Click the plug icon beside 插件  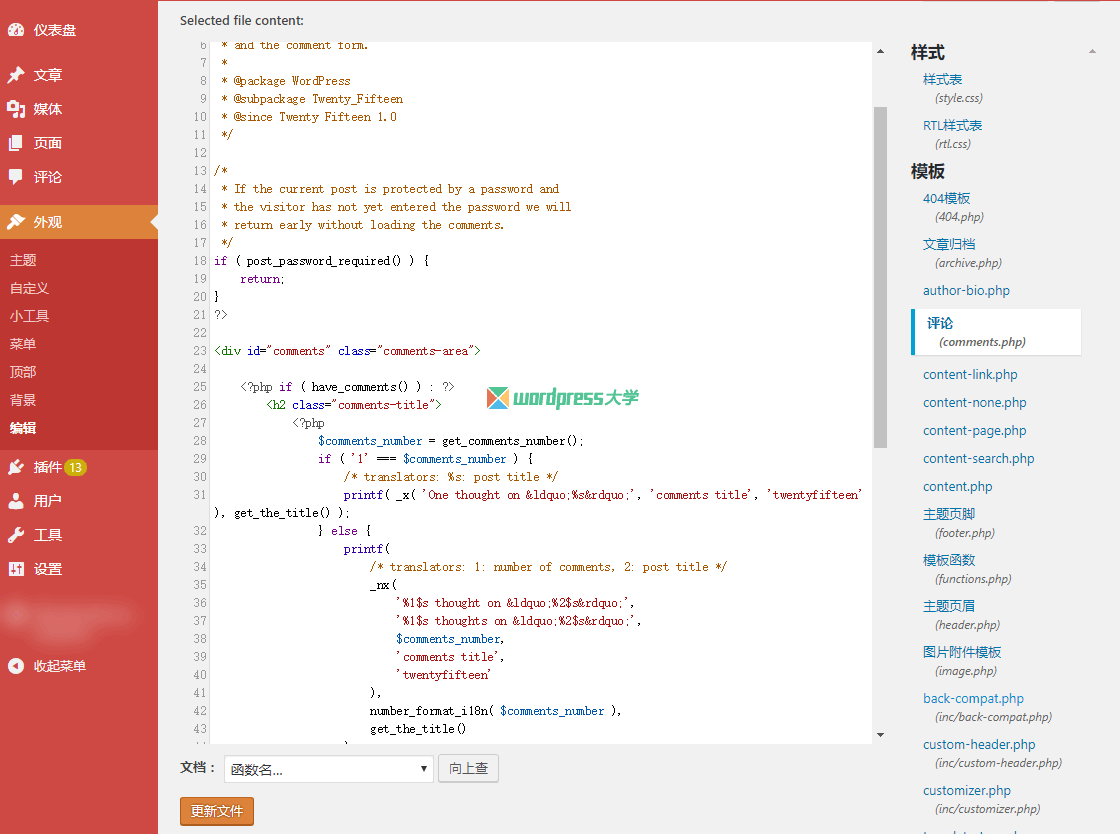pyautogui.click(x=16, y=467)
